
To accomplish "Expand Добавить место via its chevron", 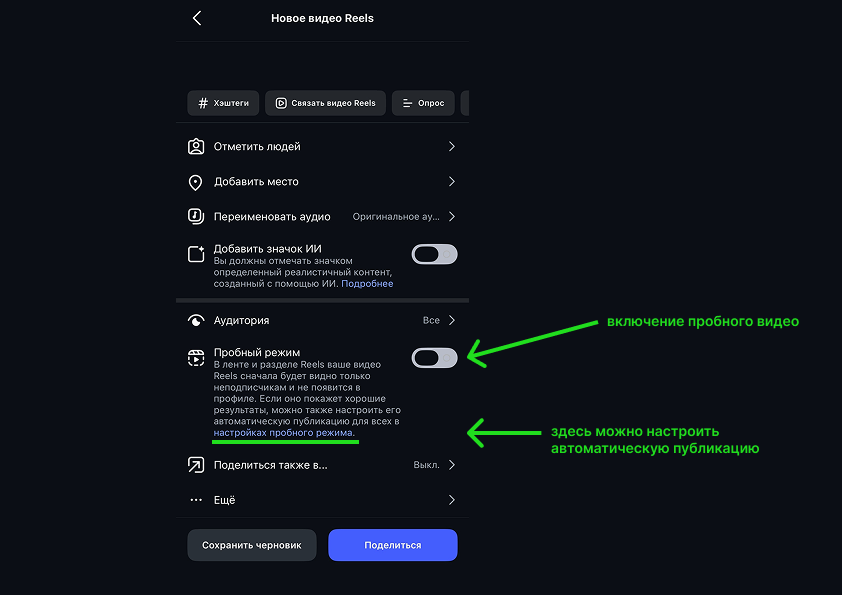I will pos(452,182).
